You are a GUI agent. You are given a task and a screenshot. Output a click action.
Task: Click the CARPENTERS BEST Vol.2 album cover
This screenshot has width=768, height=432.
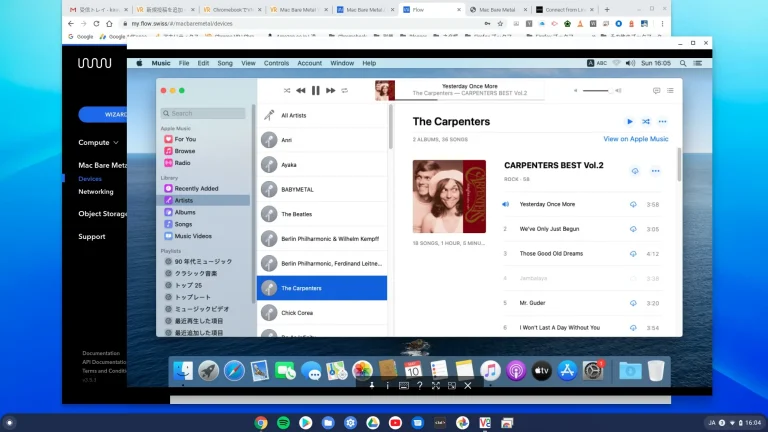(x=449, y=196)
